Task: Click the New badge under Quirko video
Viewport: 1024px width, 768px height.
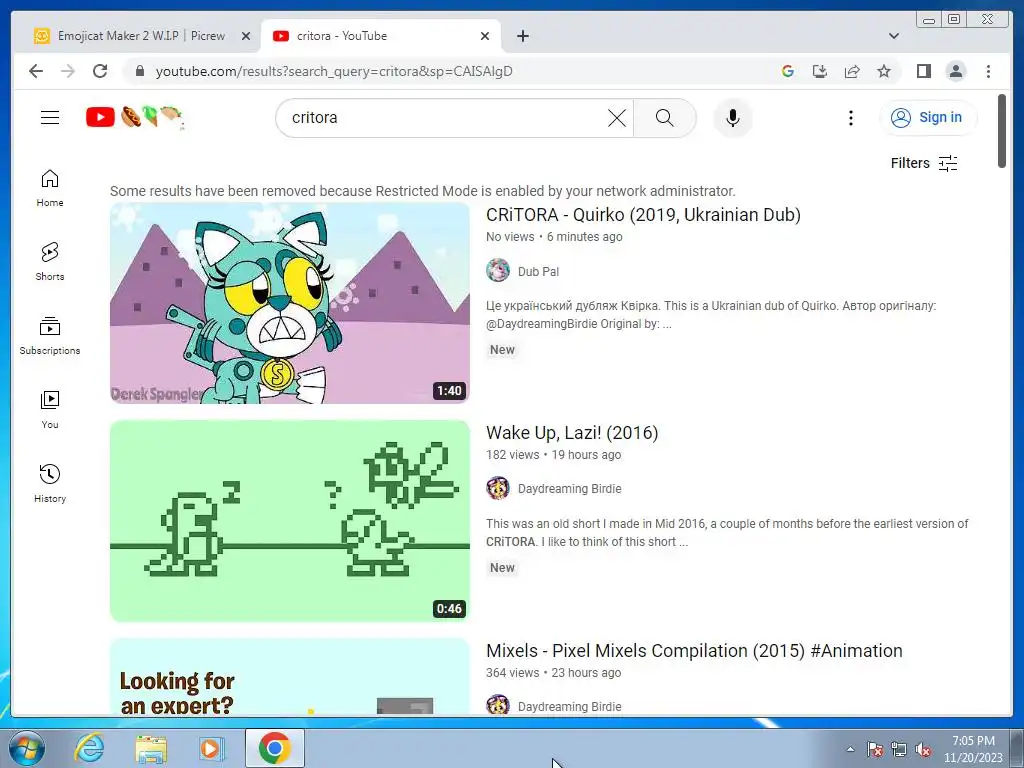Action: (x=502, y=350)
